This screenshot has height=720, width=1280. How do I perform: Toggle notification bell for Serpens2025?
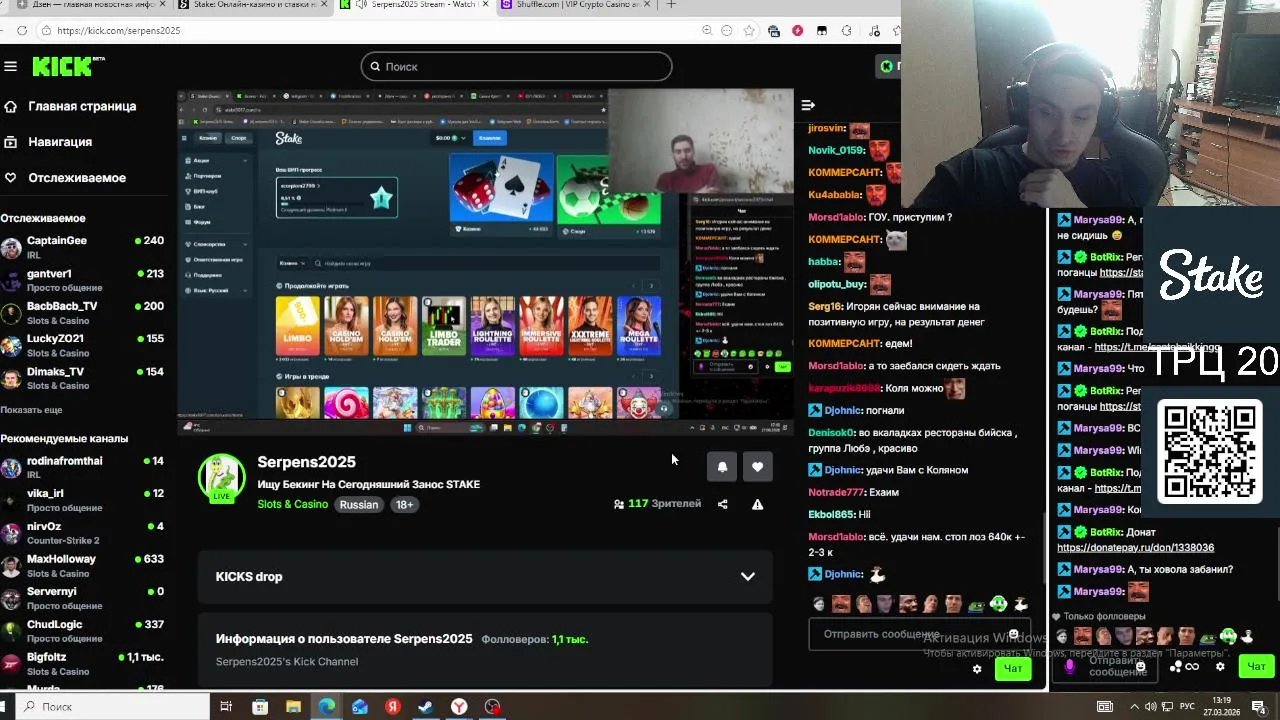tap(722, 467)
